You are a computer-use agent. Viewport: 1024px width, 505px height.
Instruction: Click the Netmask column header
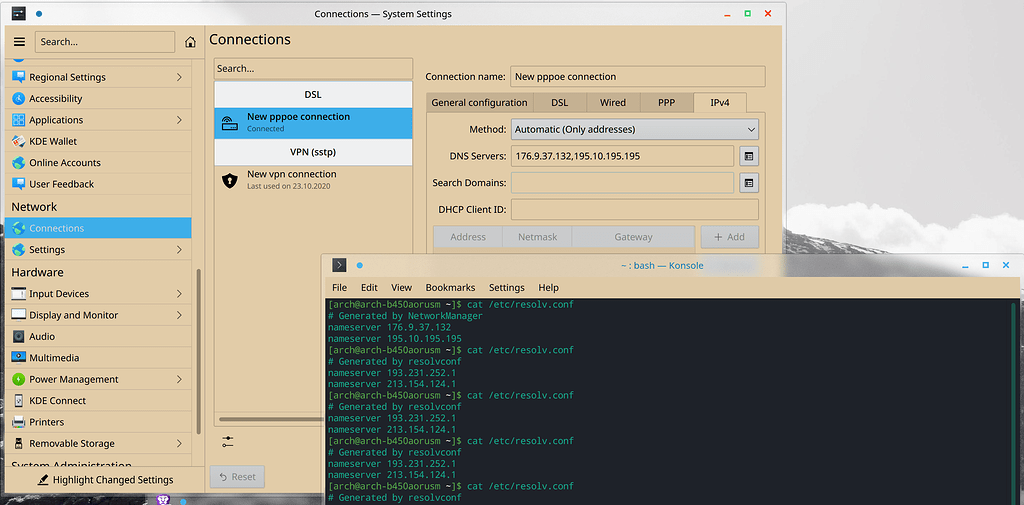point(537,237)
